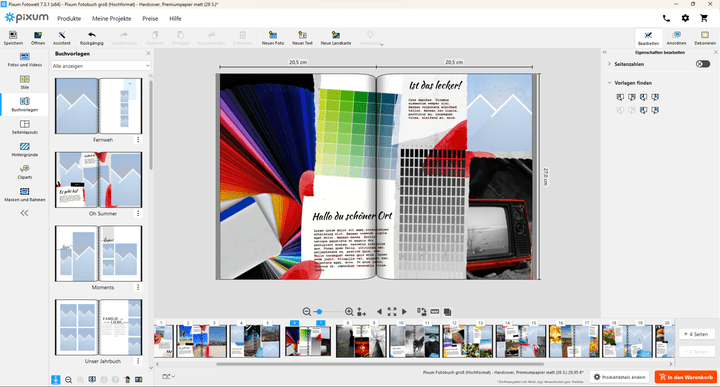Select the Buchvorlagen sidebar item
This screenshot has width=720, height=387.
point(25,104)
